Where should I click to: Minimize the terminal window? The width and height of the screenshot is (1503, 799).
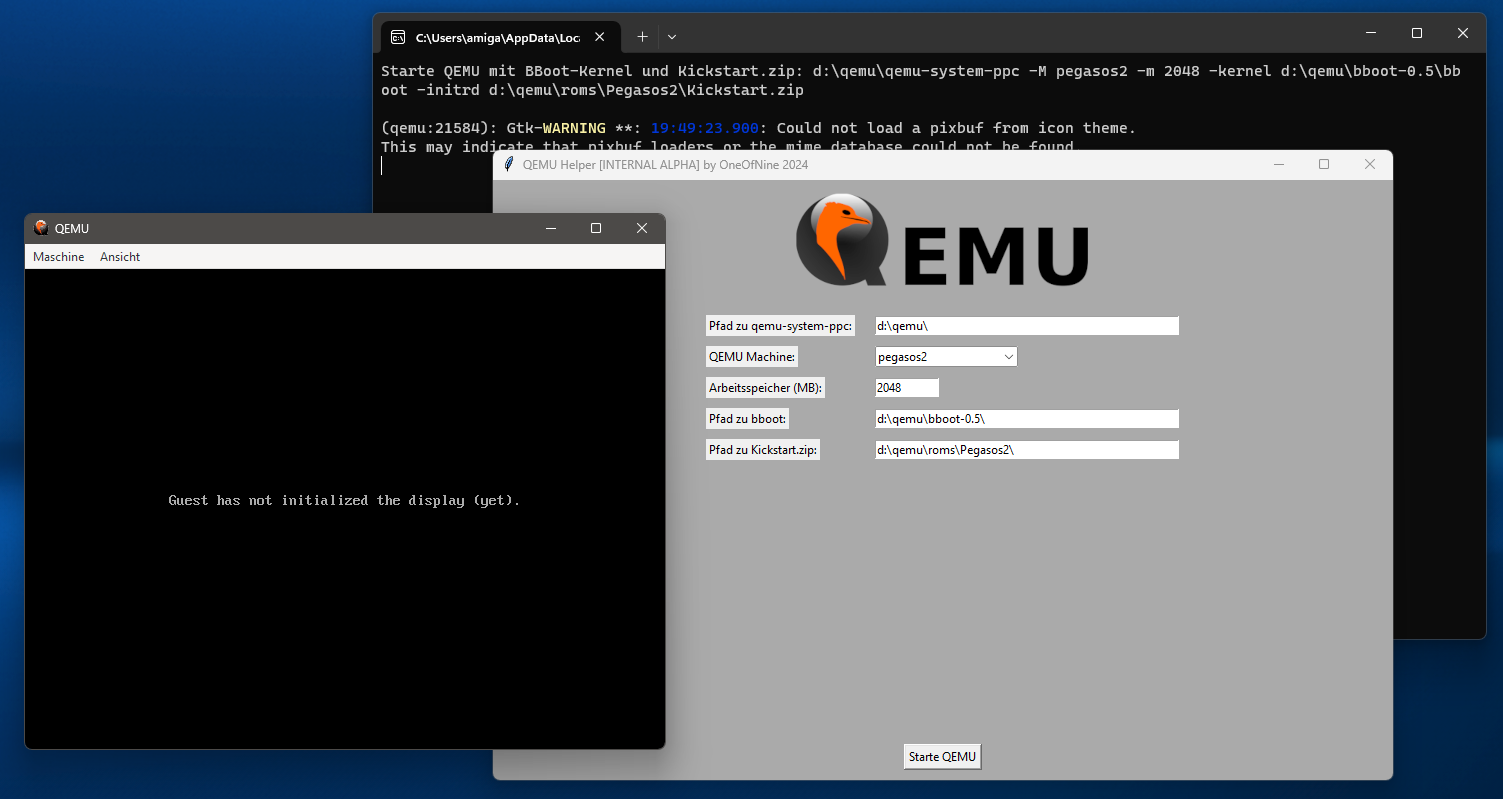(x=1371, y=33)
